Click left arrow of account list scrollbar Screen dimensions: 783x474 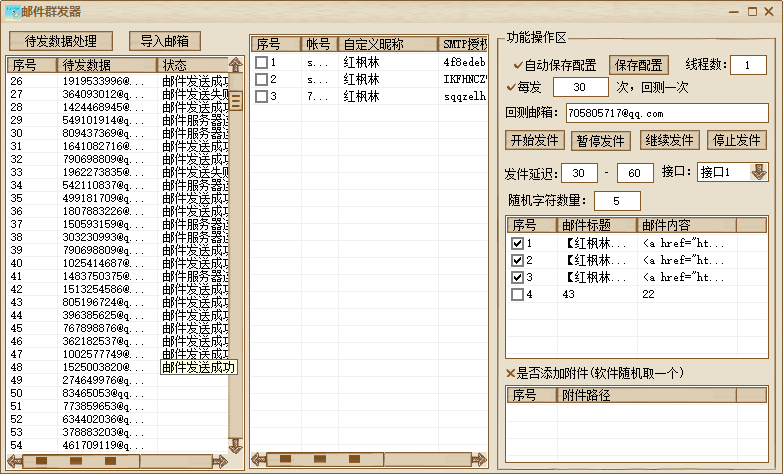(x=259, y=460)
